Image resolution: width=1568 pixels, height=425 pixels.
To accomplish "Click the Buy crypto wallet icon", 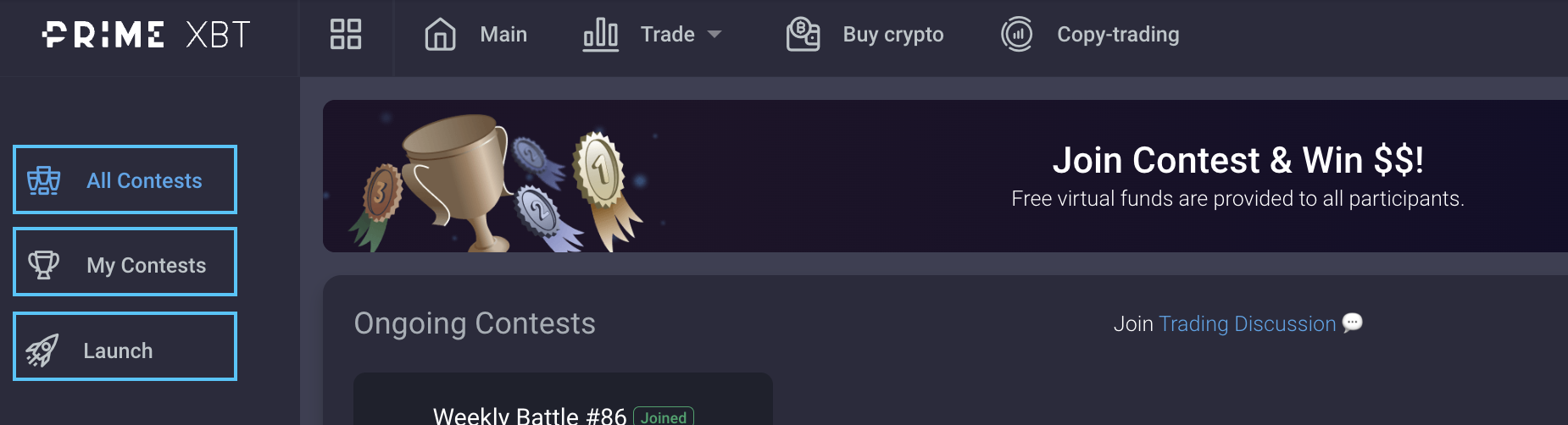I will [803, 35].
